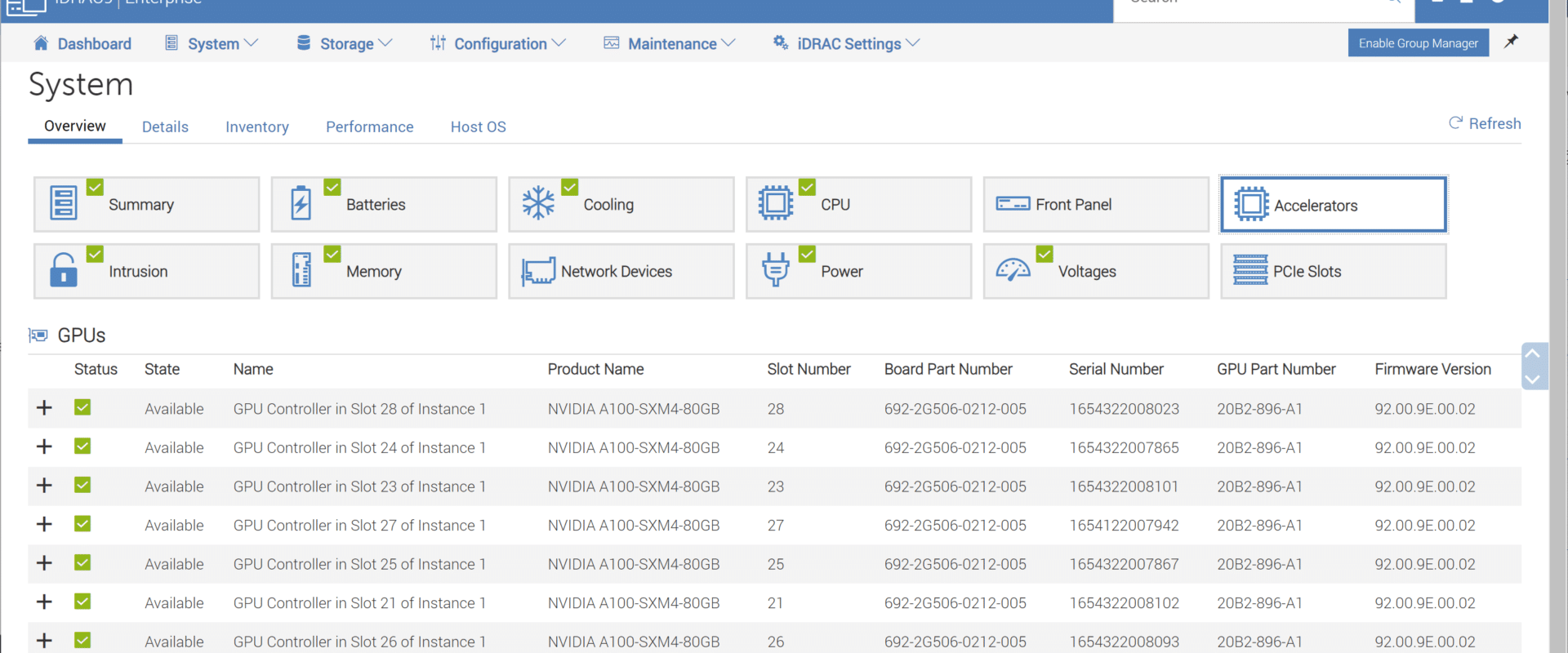Viewport: 1568px width, 653px height.
Task: Select the Overview tab
Action: 75,126
